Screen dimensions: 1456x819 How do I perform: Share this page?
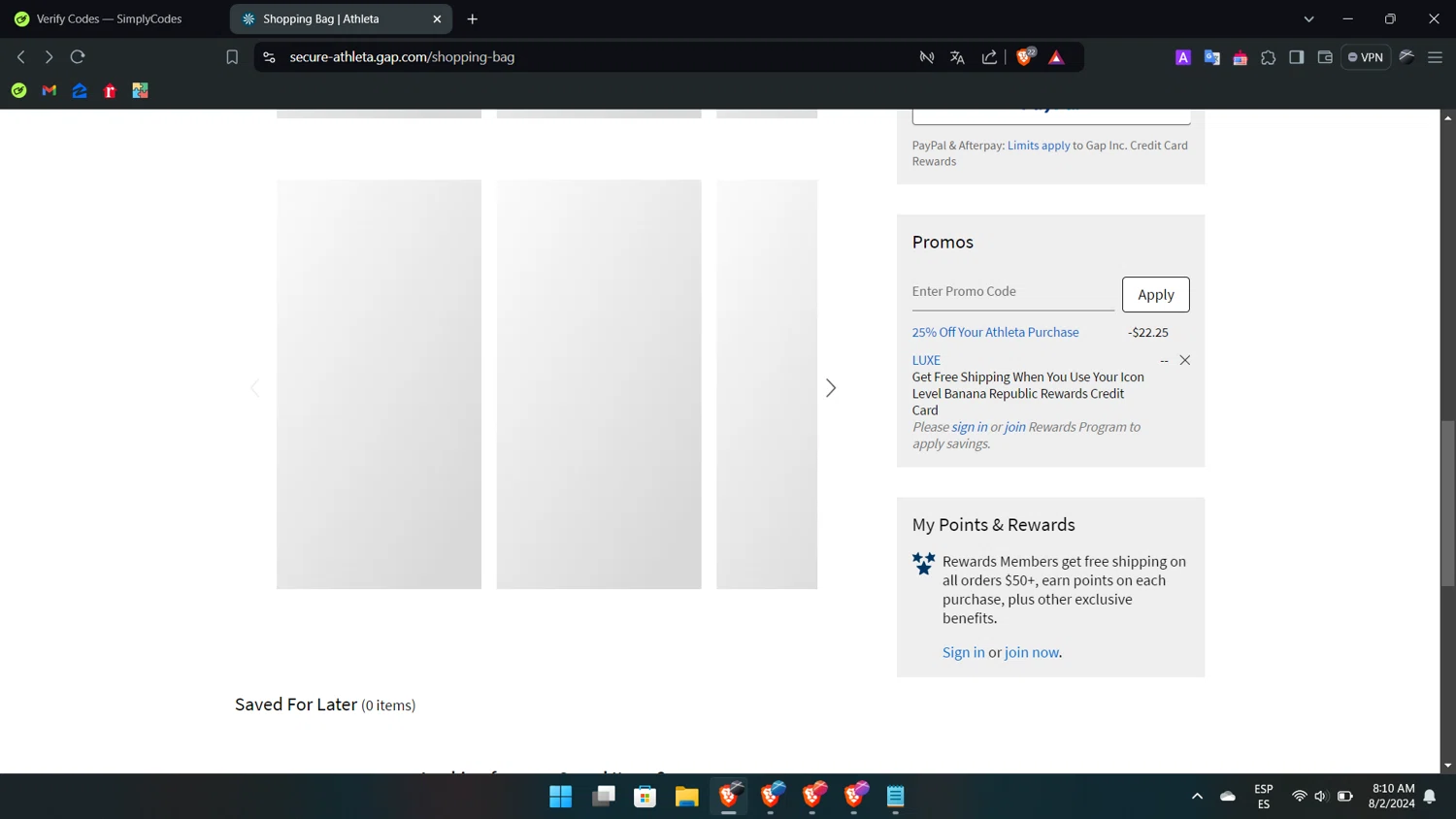pos(989,57)
